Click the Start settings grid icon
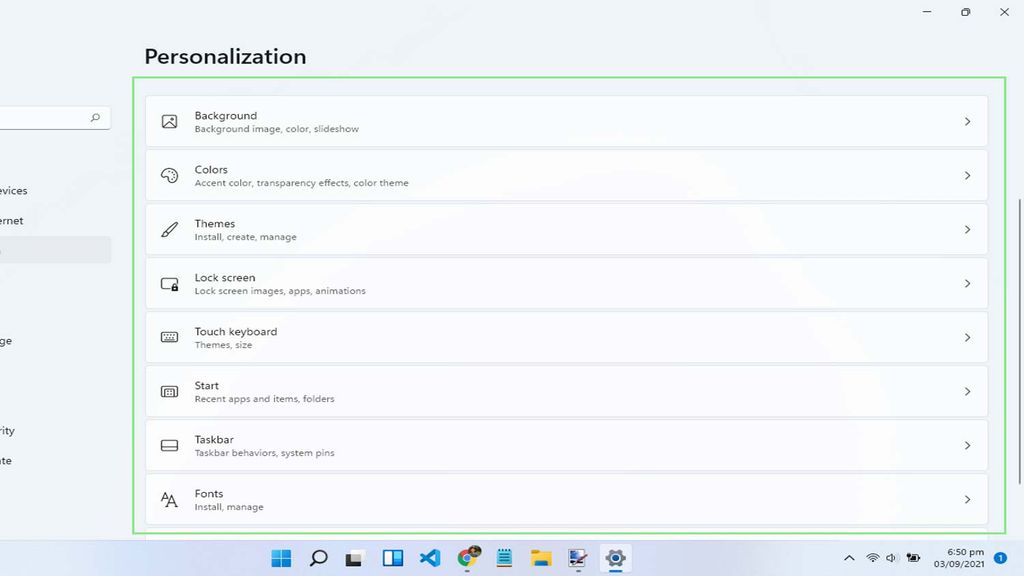Viewport: 1024px width, 576px height. pyautogui.click(x=167, y=391)
